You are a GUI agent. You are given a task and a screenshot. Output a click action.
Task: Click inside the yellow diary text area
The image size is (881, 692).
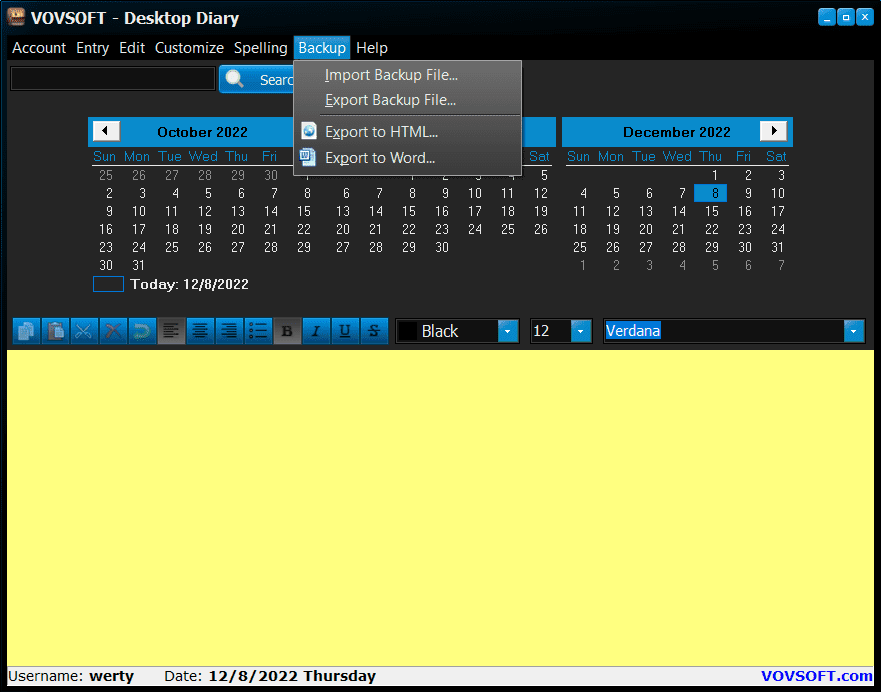pos(440,507)
